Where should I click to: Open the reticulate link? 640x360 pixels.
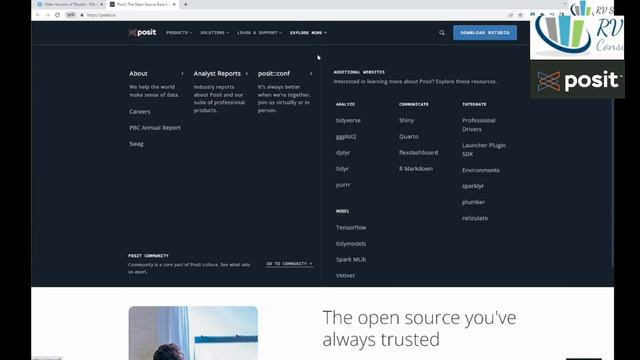tap(475, 218)
